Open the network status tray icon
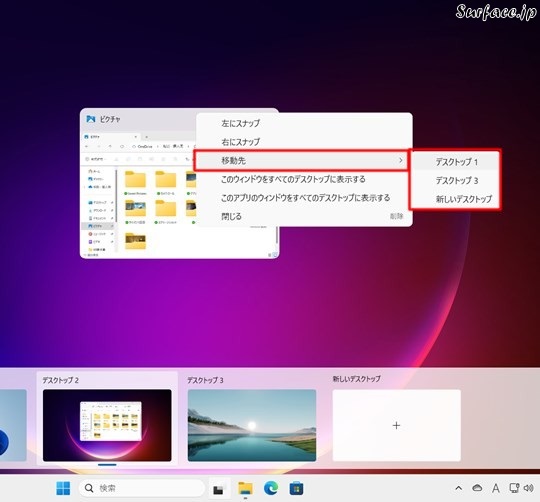 coord(514,488)
